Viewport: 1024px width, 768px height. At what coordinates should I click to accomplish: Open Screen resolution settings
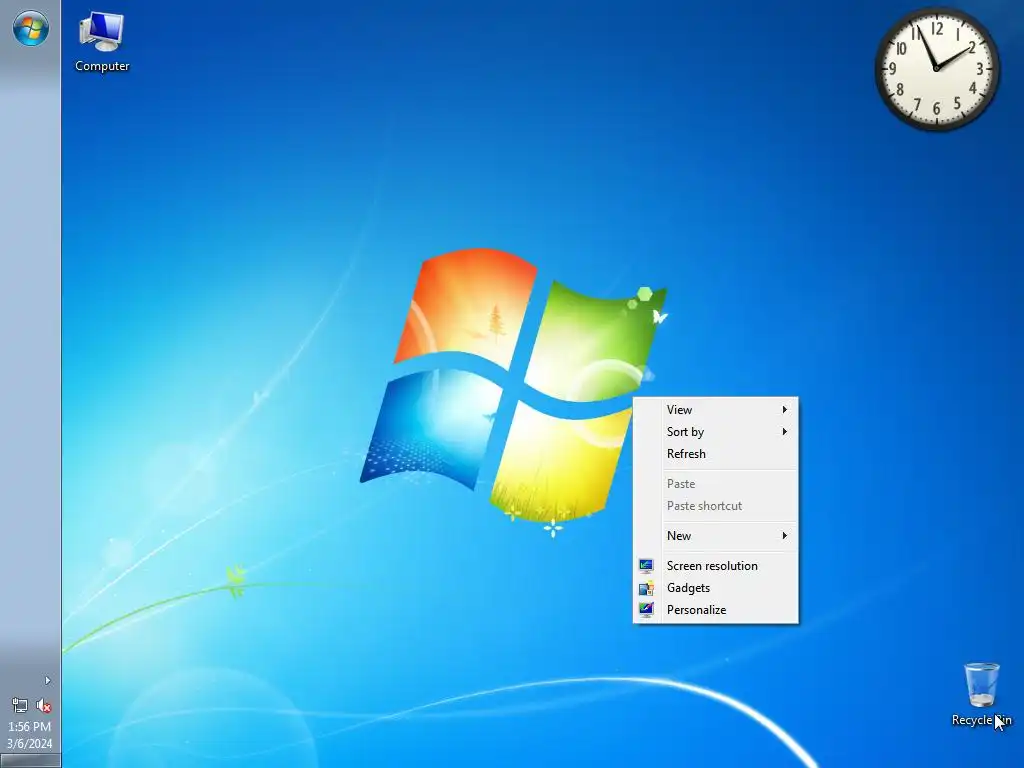716,566
